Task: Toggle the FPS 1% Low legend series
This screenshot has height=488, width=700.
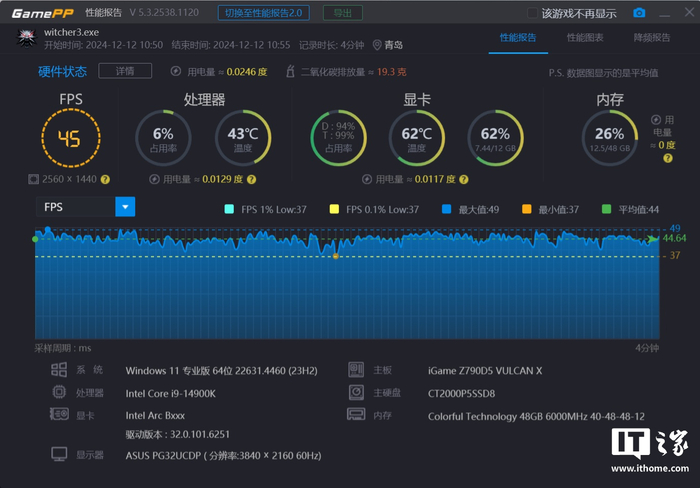Action: (265, 209)
